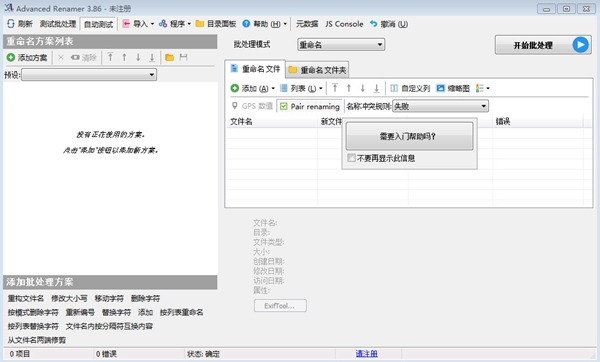Expand the 批处理模式 dropdown showing 重命名

(x=341, y=45)
